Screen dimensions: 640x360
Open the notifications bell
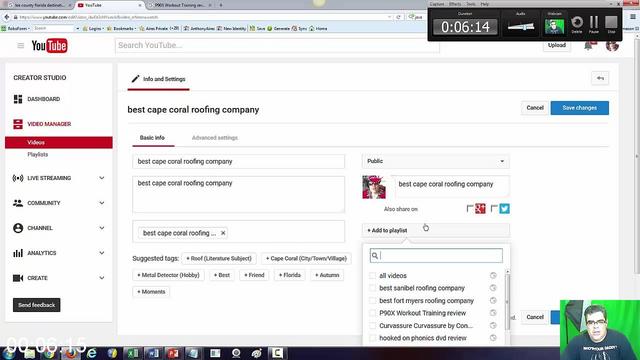(588, 46)
